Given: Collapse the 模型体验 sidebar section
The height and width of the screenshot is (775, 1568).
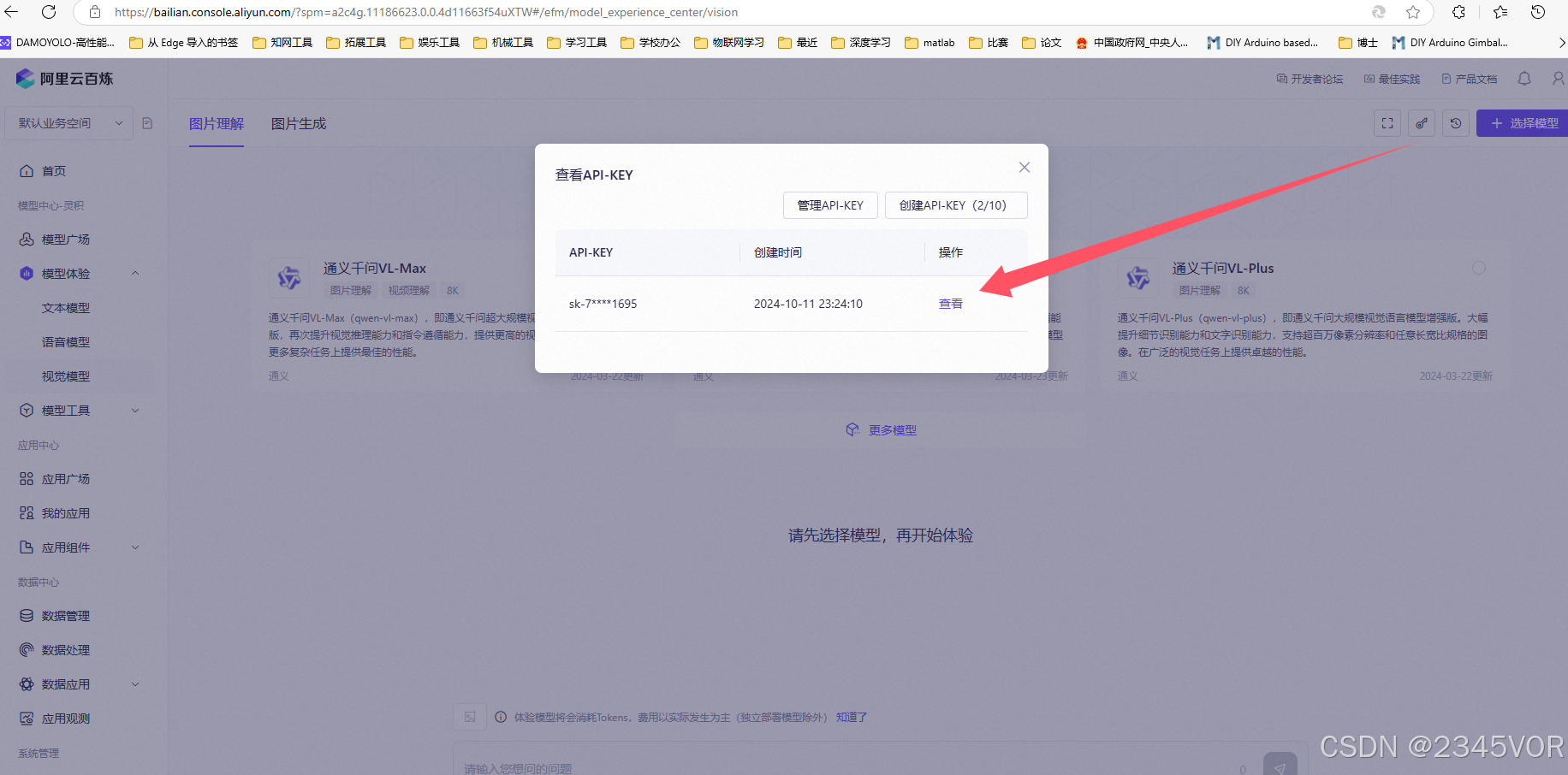Looking at the screenshot, I should (x=135, y=274).
